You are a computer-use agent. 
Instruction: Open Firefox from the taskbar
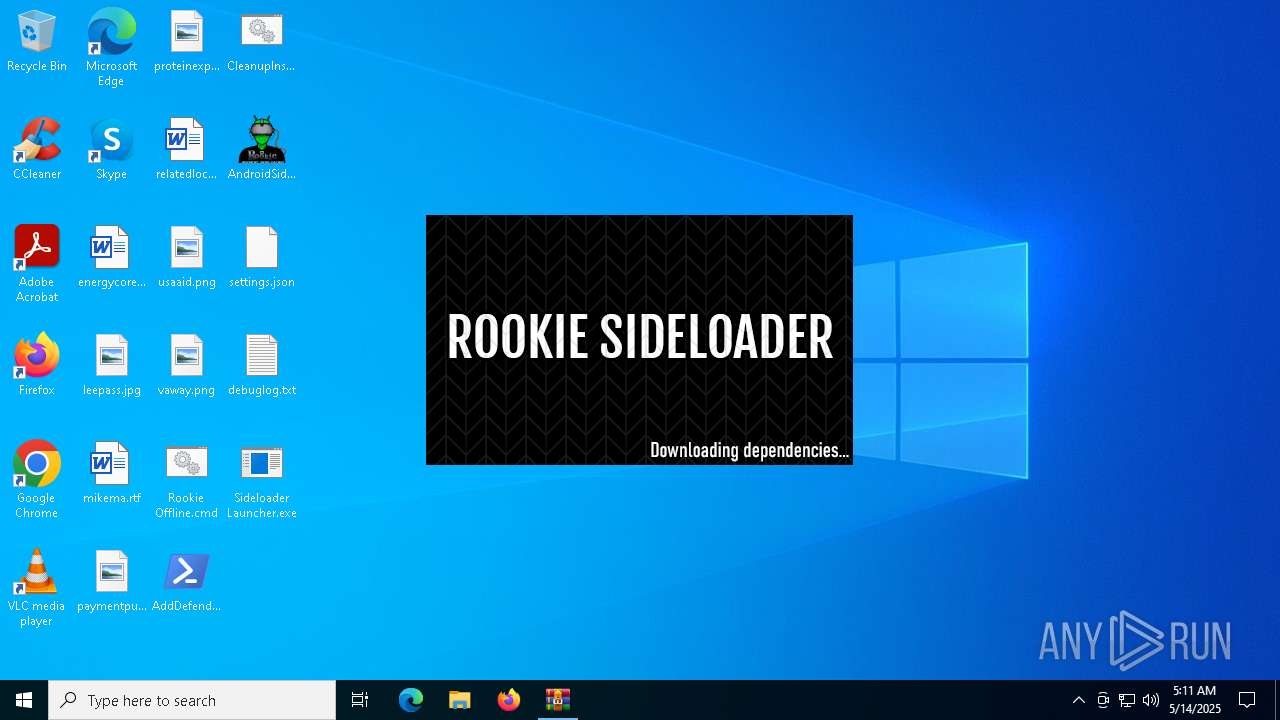coord(508,700)
